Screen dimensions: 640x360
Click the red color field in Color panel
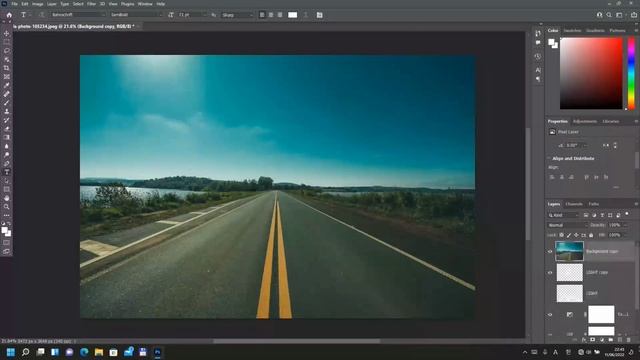tap(591, 73)
